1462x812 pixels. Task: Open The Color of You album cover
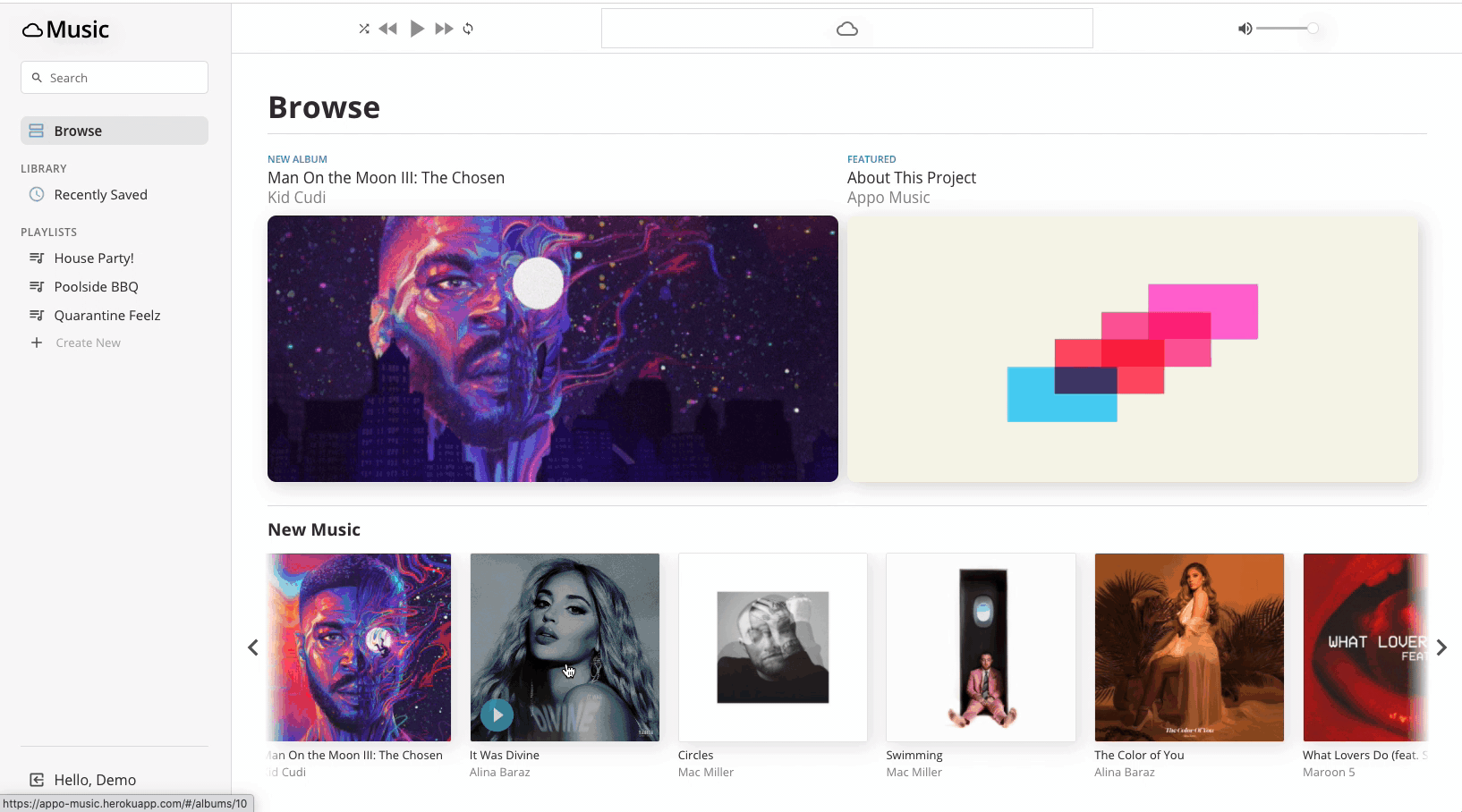point(1189,647)
